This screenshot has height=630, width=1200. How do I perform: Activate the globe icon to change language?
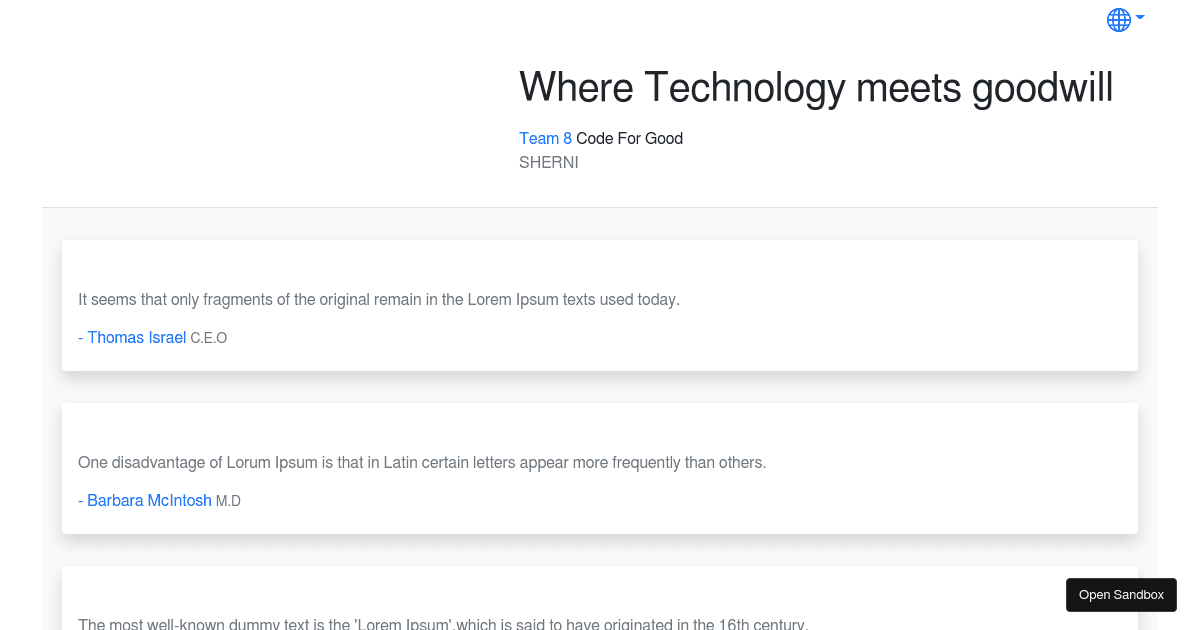click(x=1117, y=19)
